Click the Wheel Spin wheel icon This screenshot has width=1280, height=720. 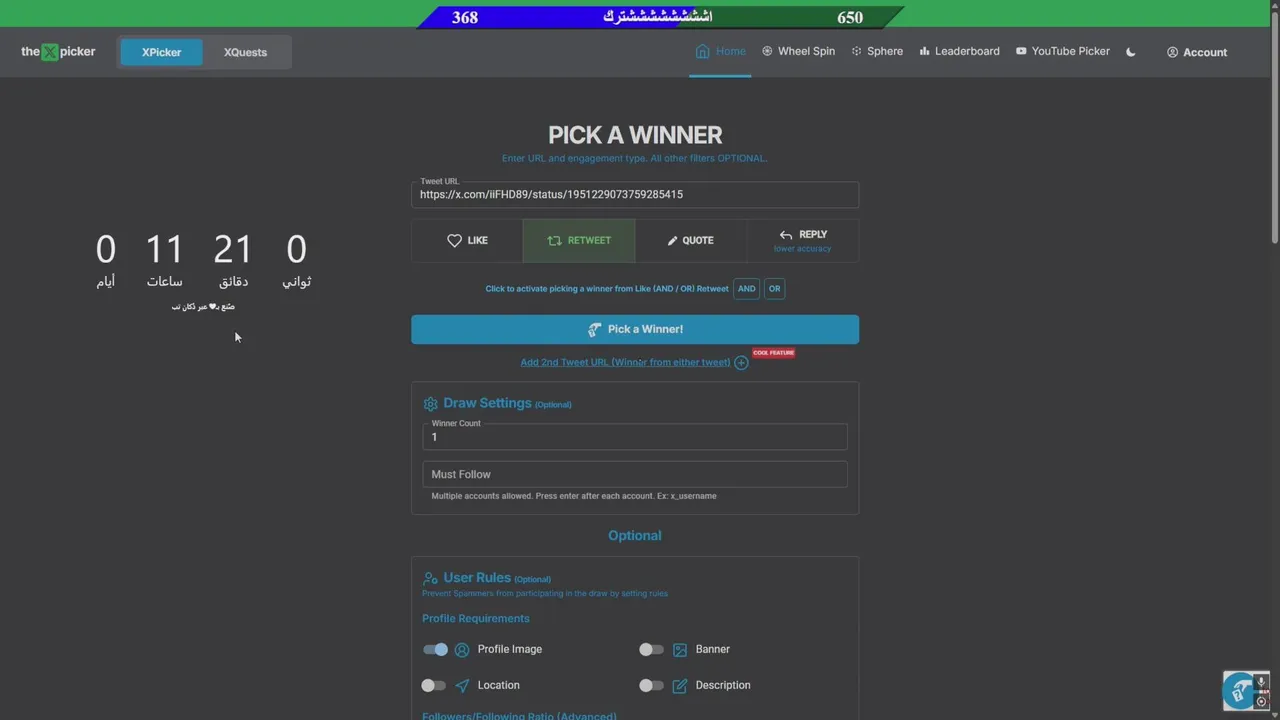[767, 51]
